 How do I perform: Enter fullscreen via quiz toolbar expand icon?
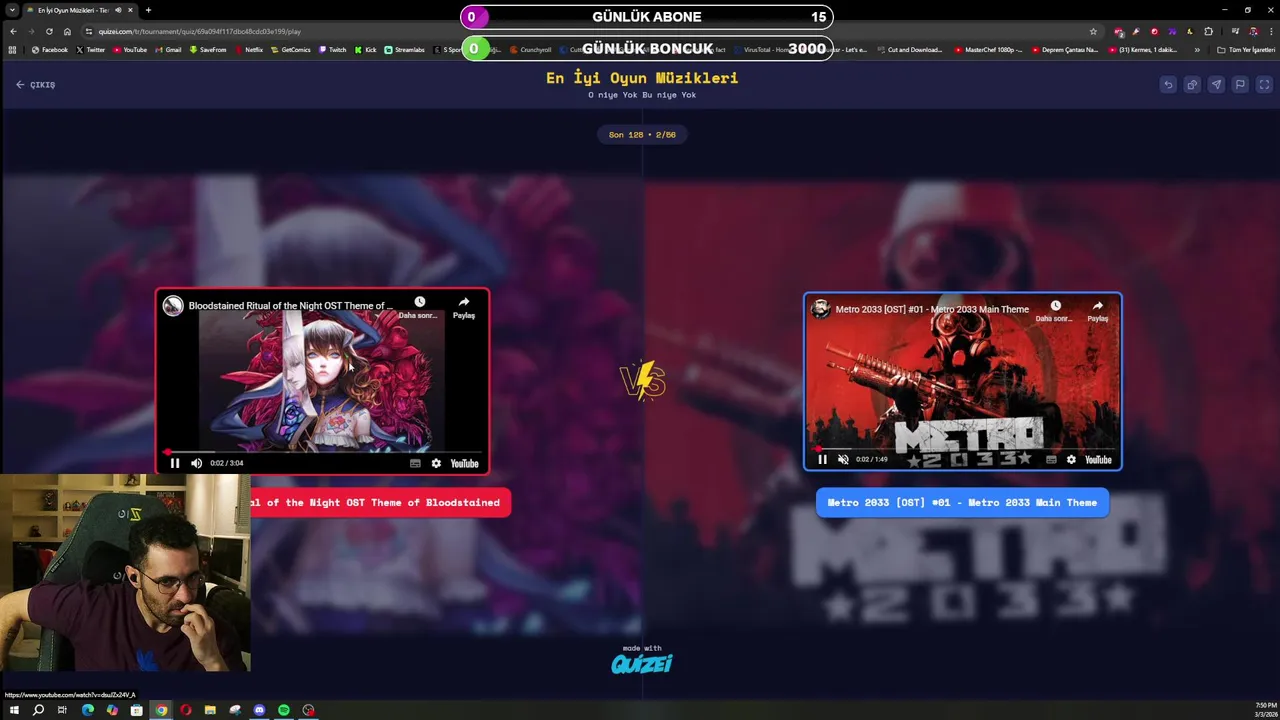pyautogui.click(x=1264, y=85)
